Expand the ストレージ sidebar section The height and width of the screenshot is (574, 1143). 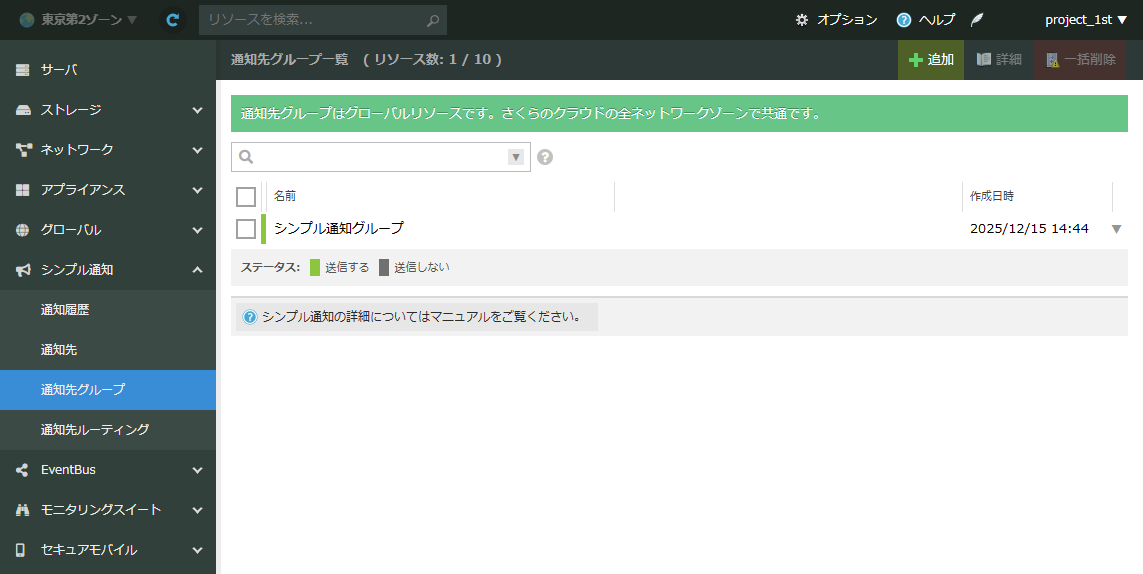[197, 110]
